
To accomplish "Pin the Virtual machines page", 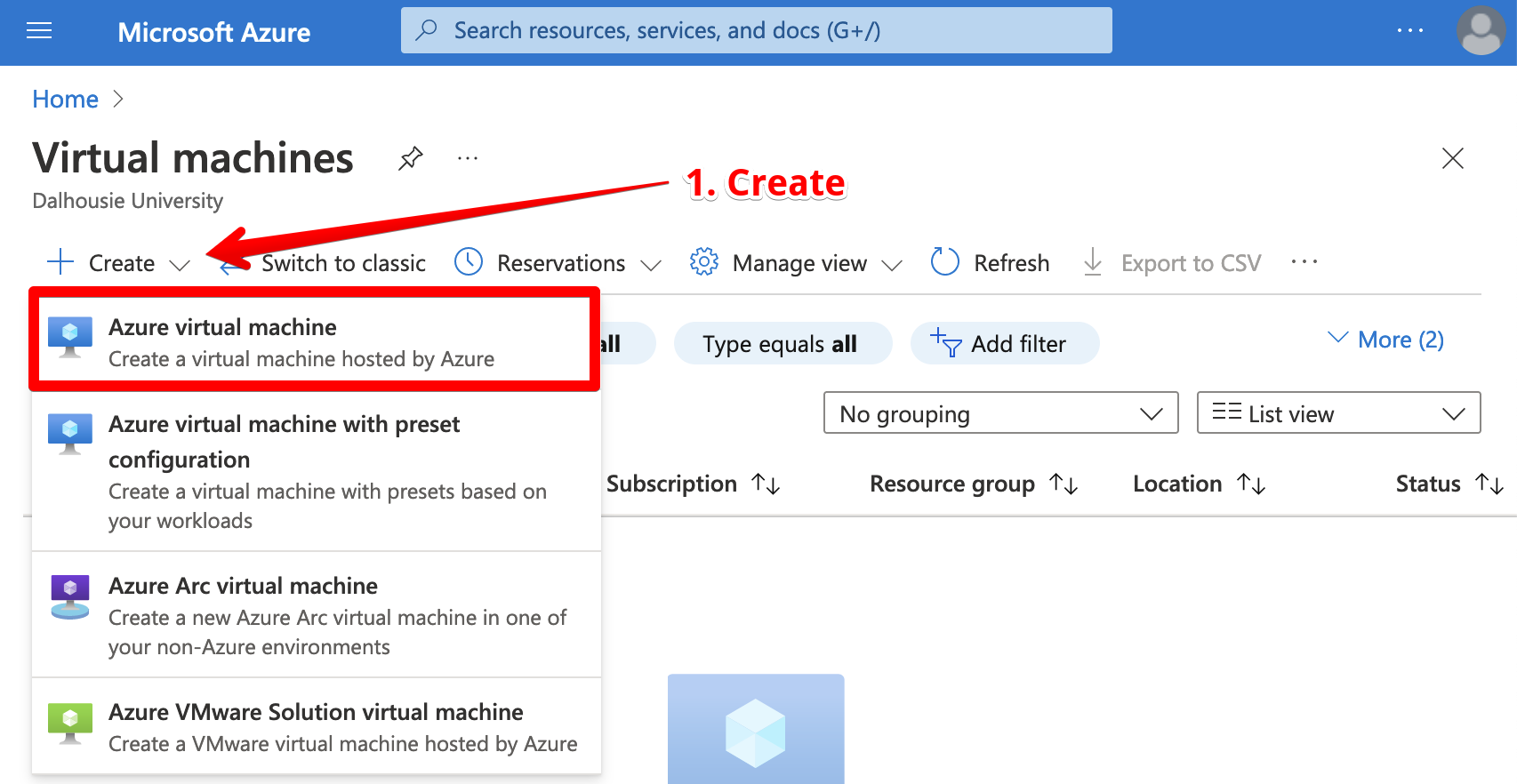I will tap(410, 159).
